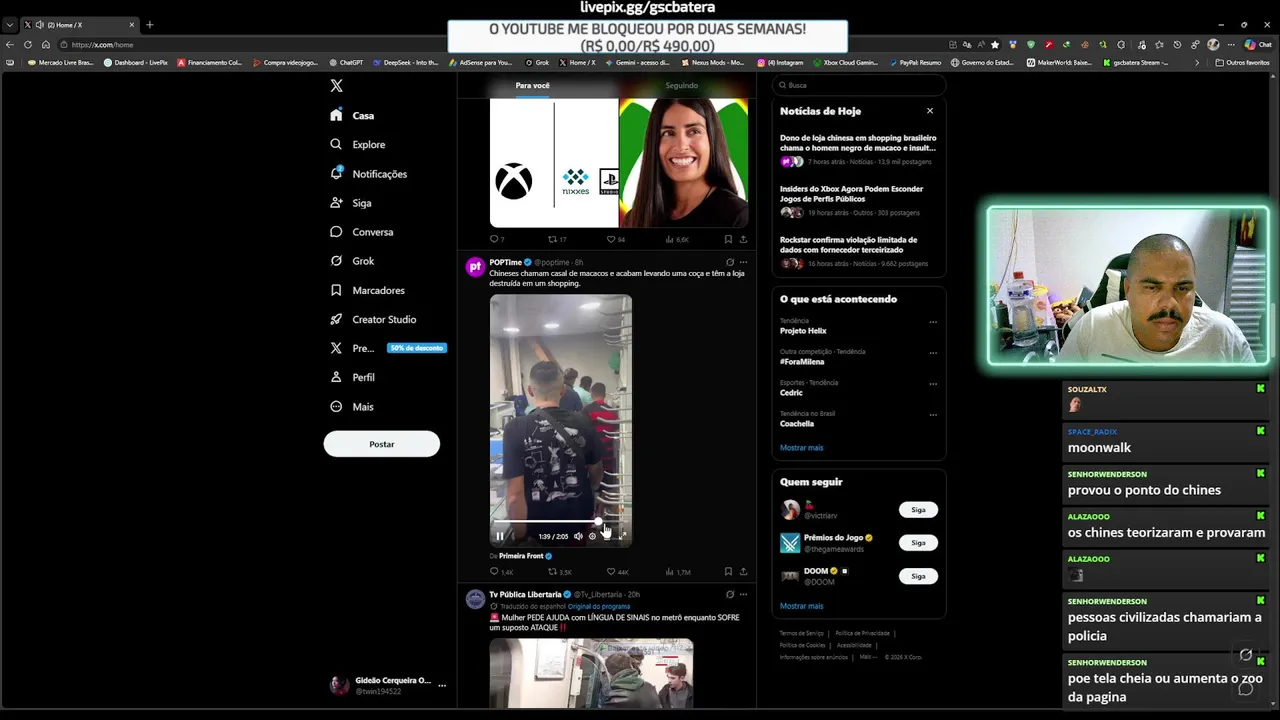Reload the page in browser toolbar
The image size is (1280, 720).
27,44
